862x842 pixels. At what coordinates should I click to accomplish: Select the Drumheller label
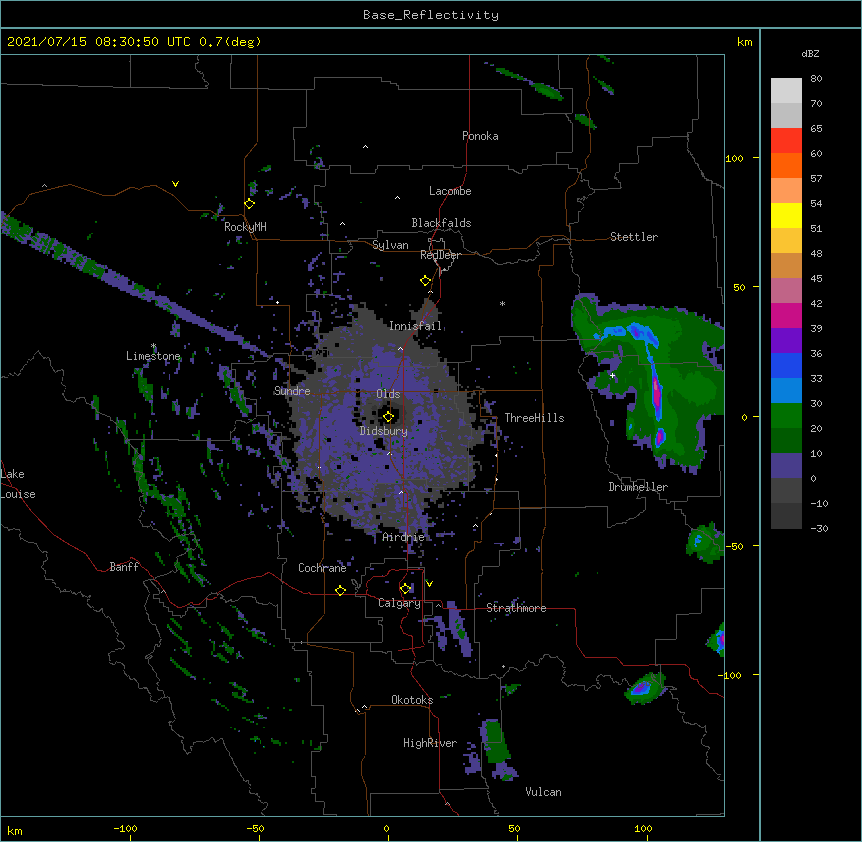pyautogui.click(x=638, y=487)
